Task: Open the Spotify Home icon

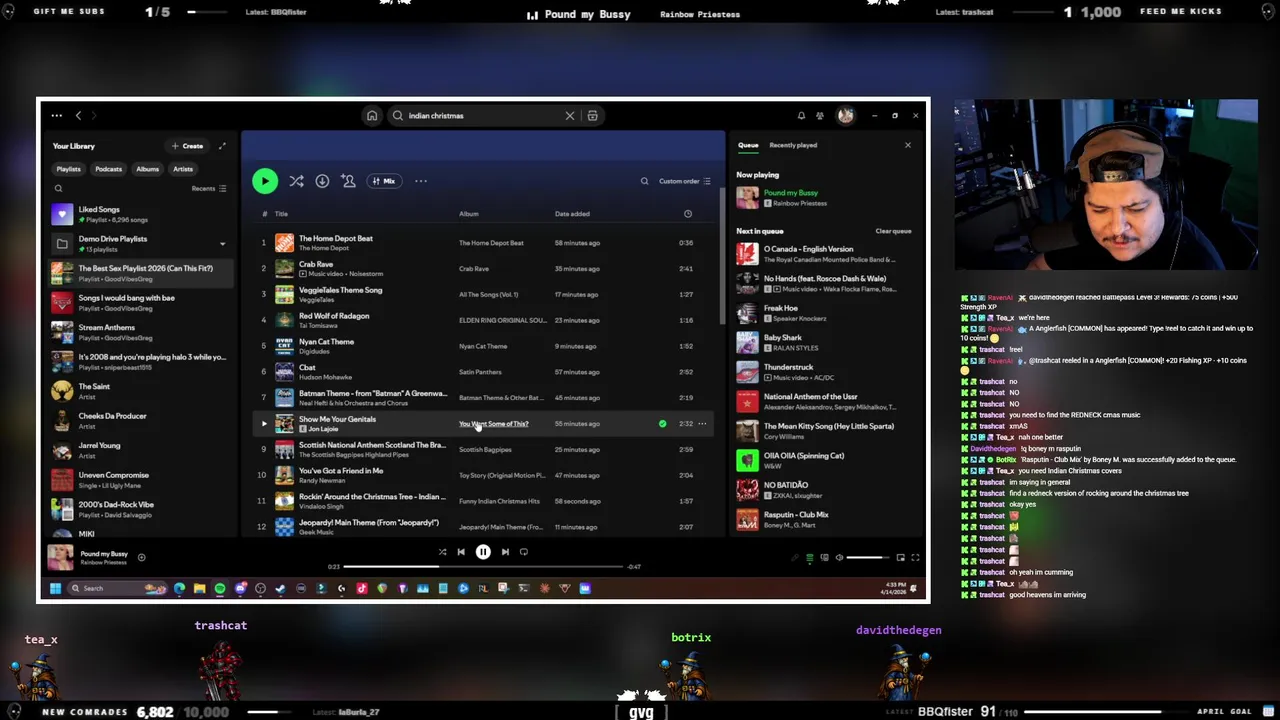Action: (x=372, y=116)
